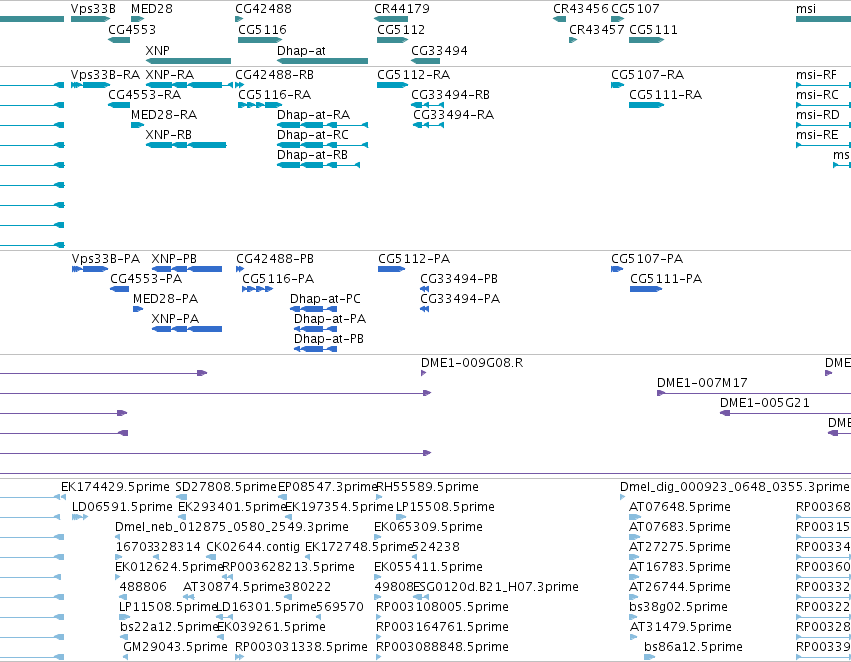Select protein label Vps33B-PA
Viewport: 851px width, 662px height.
click(106, 258)
